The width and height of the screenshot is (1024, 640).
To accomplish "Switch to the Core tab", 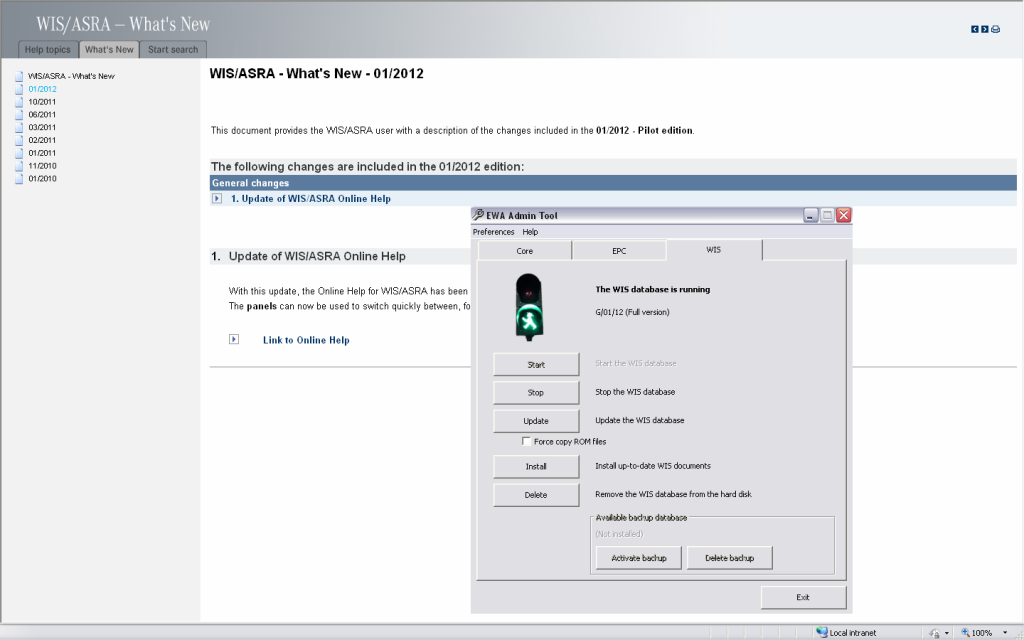I will click(x=524, y=251).
